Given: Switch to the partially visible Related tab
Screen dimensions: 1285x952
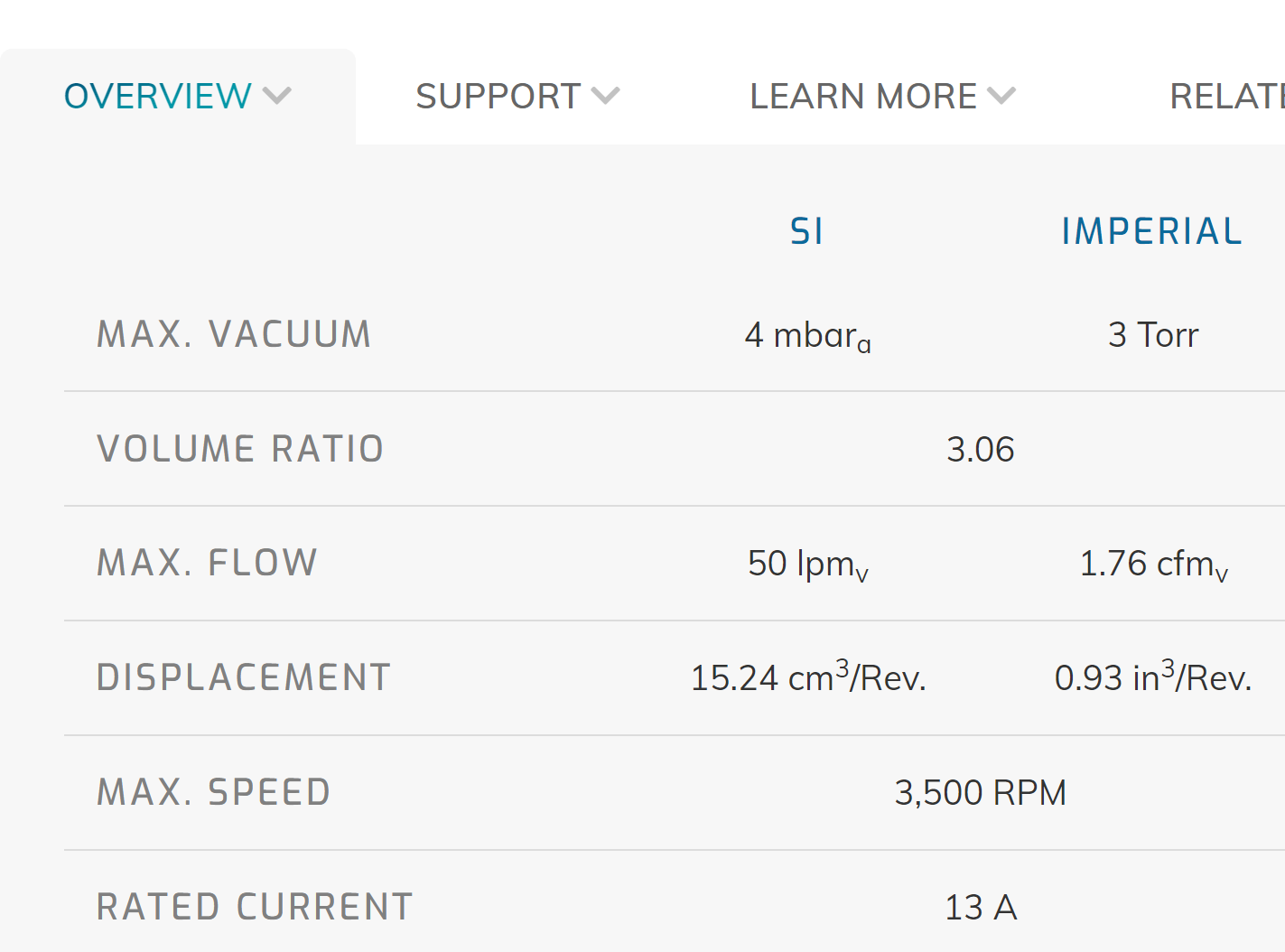Looking at the screenshot, I should (1227, 97).
